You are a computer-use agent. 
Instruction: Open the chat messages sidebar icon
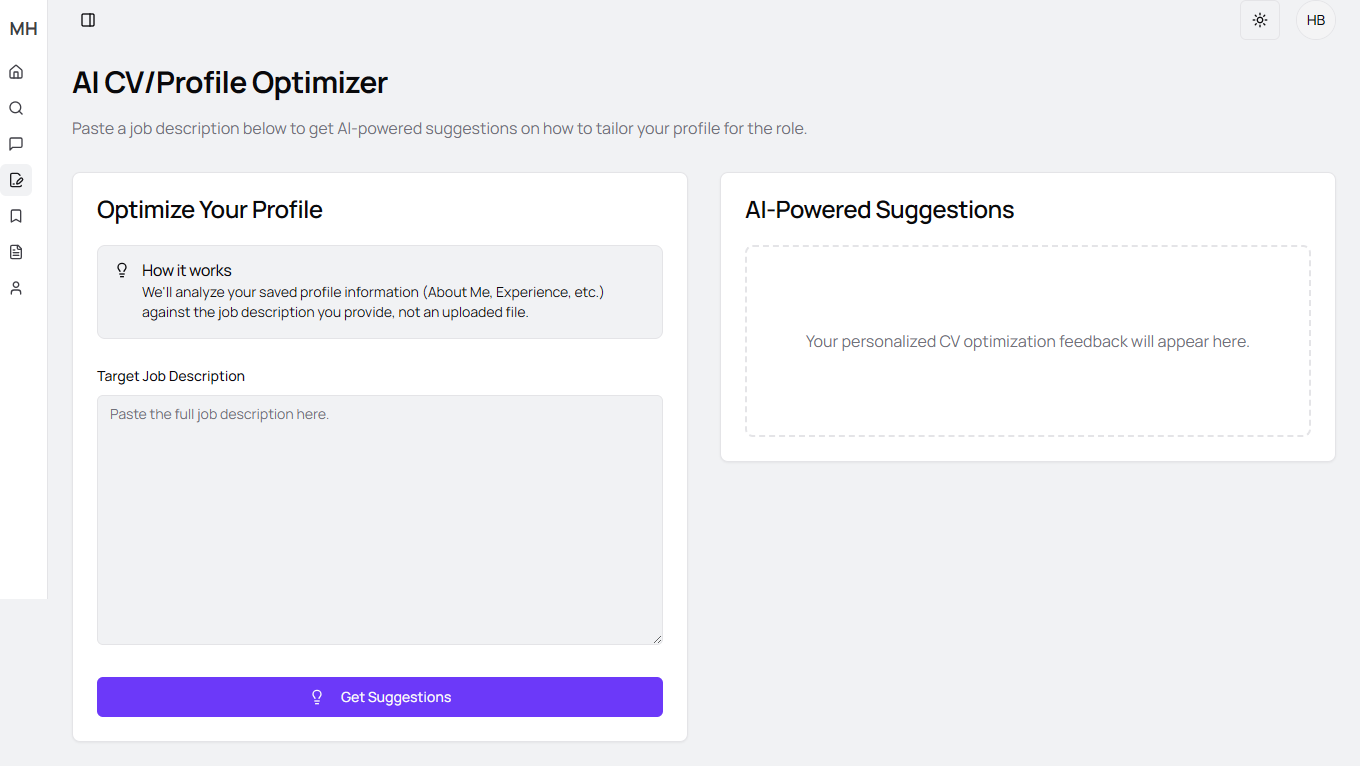coord(16,144)
